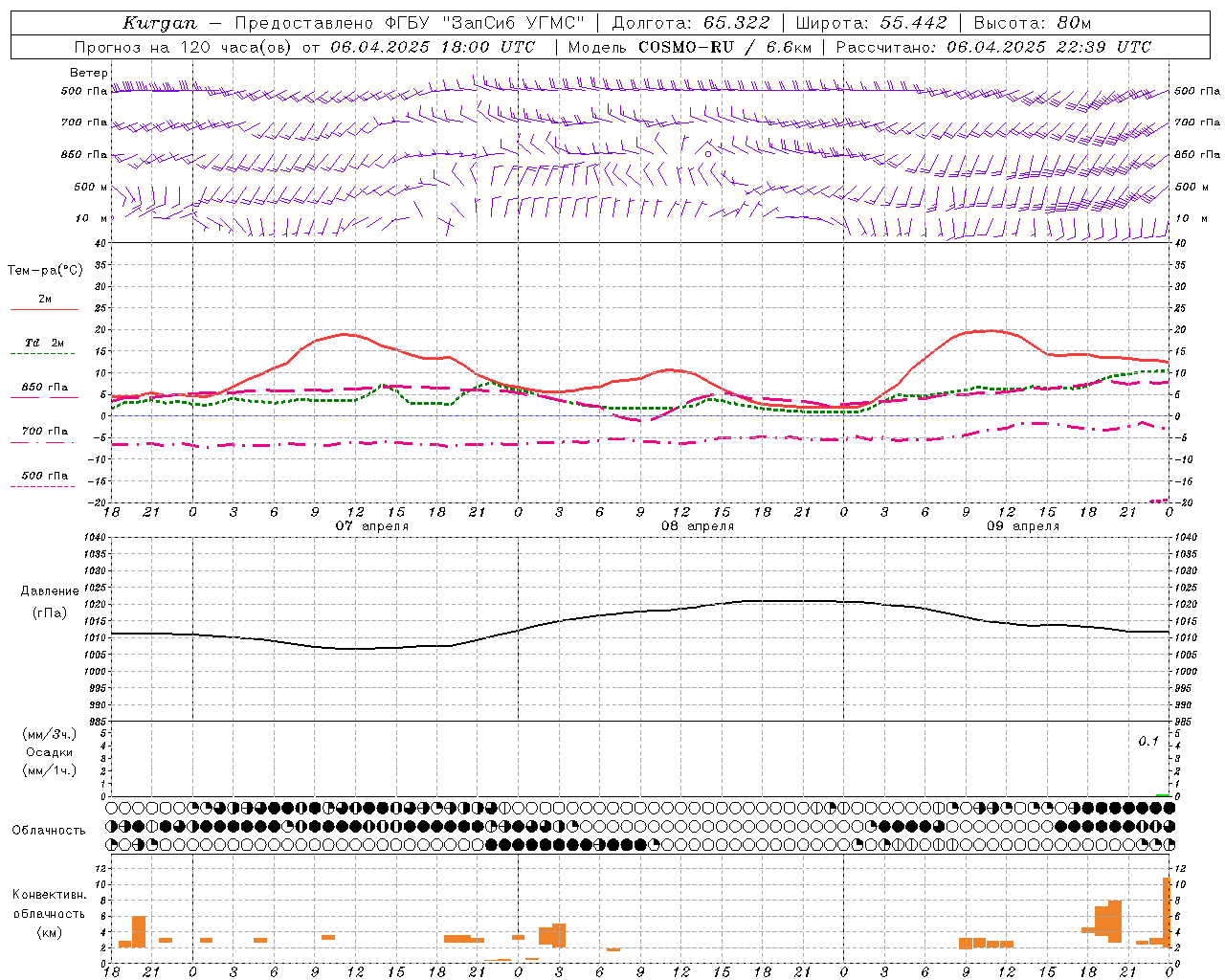Click the tallest orange convective bar at far right
The width and height of the screenshot is (1225, 980).
coord(1166,912)
